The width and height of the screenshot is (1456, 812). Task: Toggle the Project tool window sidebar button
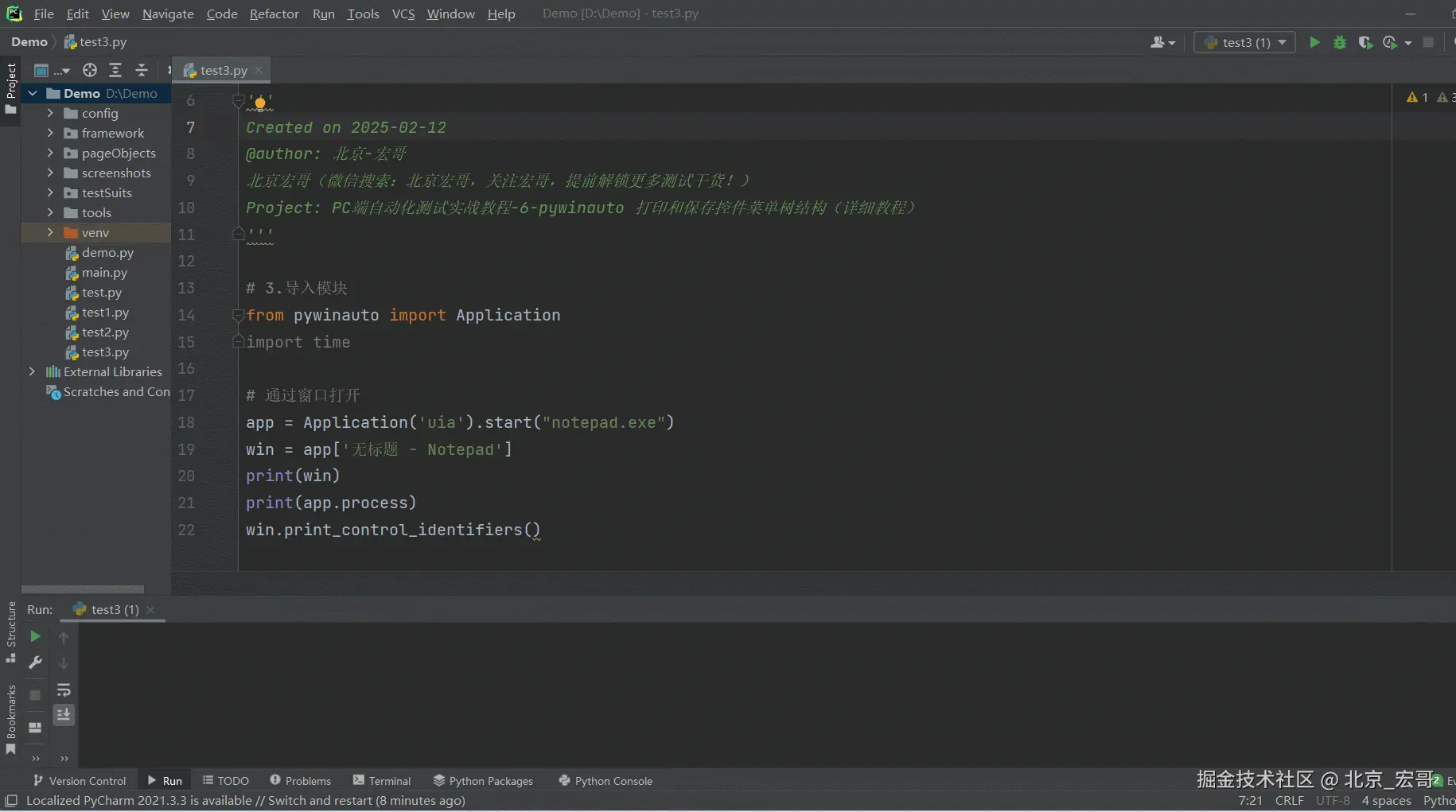tap(10, 88)
